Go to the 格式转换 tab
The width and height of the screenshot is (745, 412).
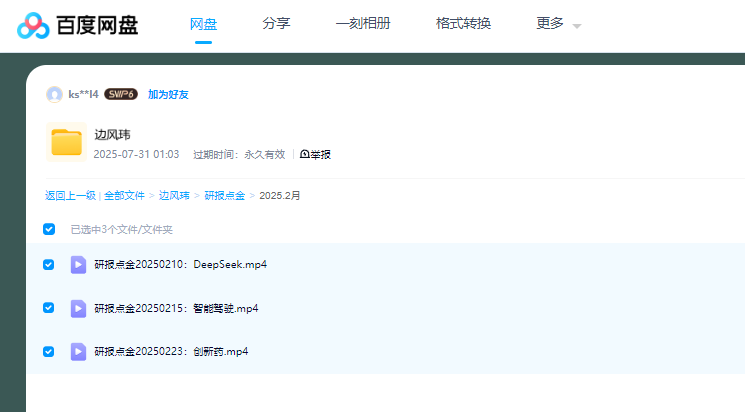click(x=463, y=24)
